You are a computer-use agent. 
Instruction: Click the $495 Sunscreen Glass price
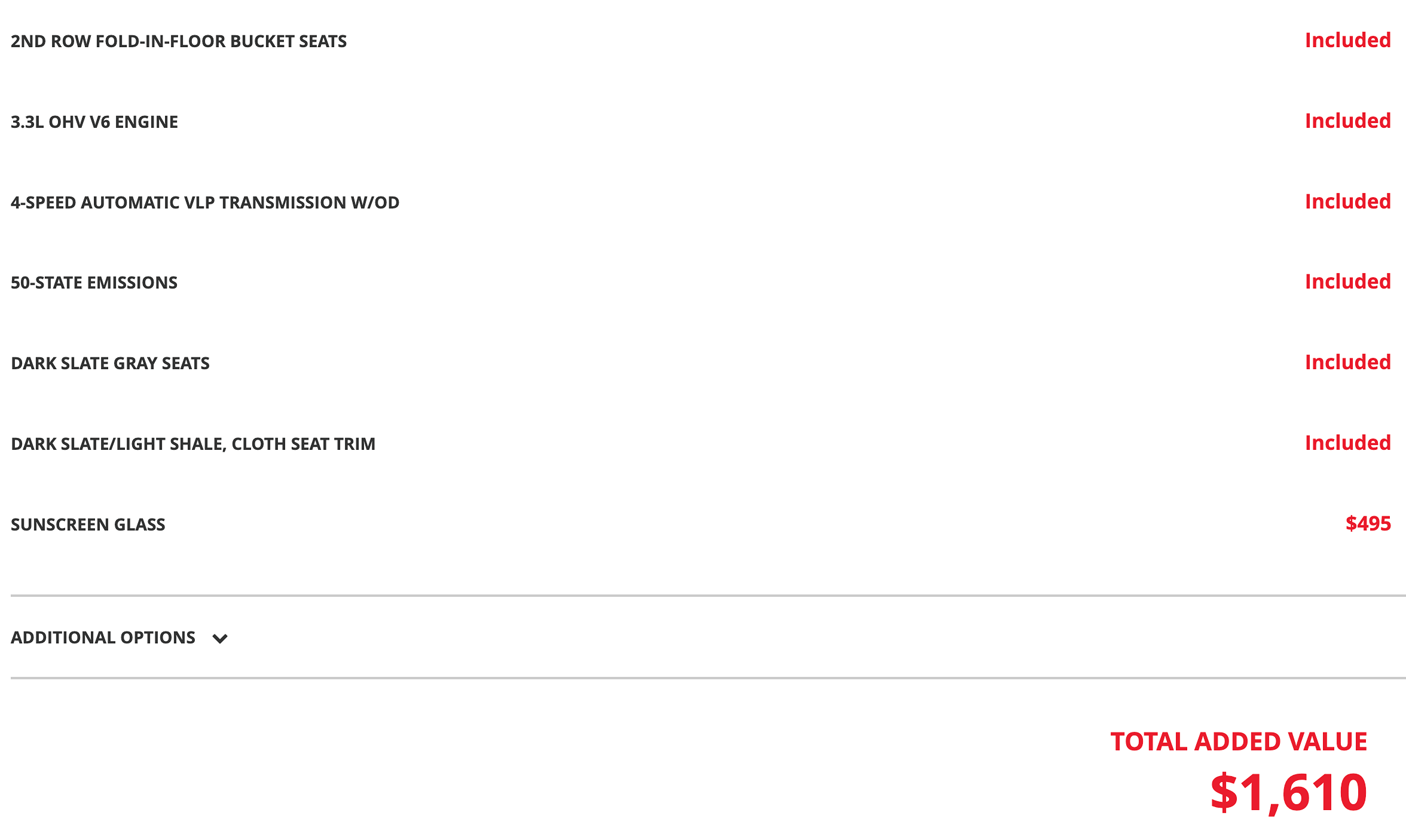1368,523
